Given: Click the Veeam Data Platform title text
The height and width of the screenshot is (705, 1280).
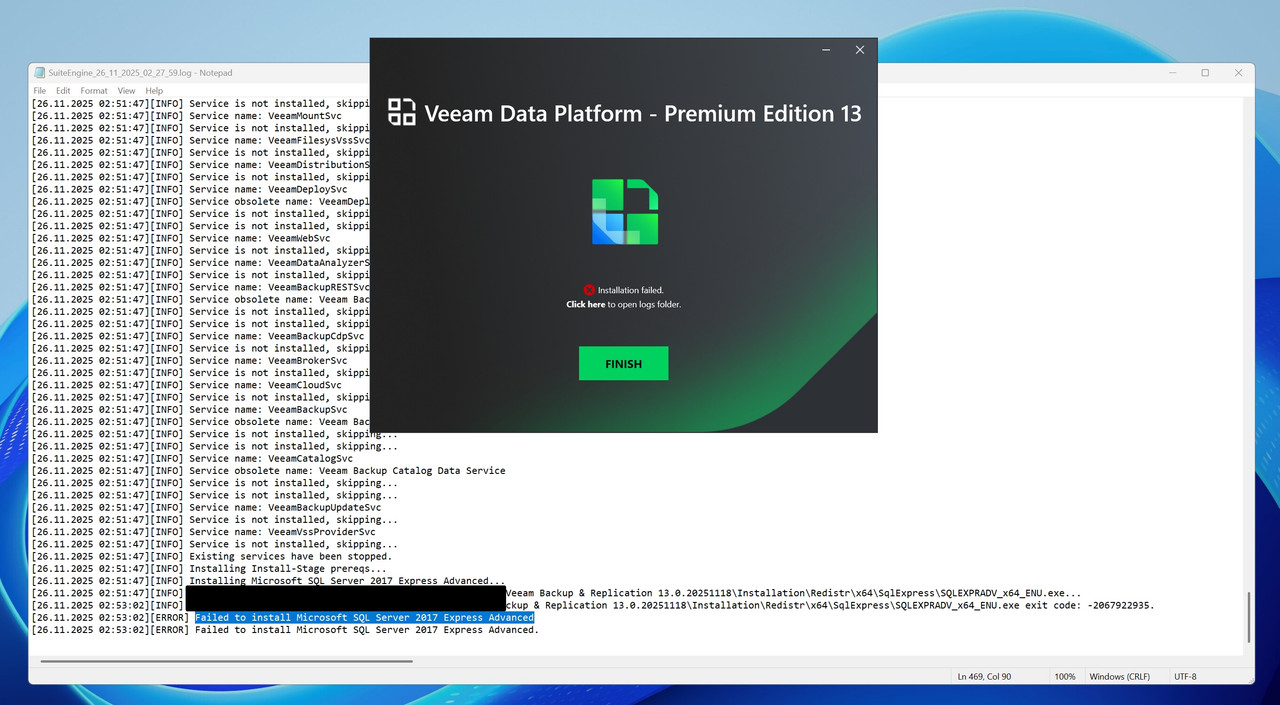Looking at the screenshot, I should pos(643,113).
